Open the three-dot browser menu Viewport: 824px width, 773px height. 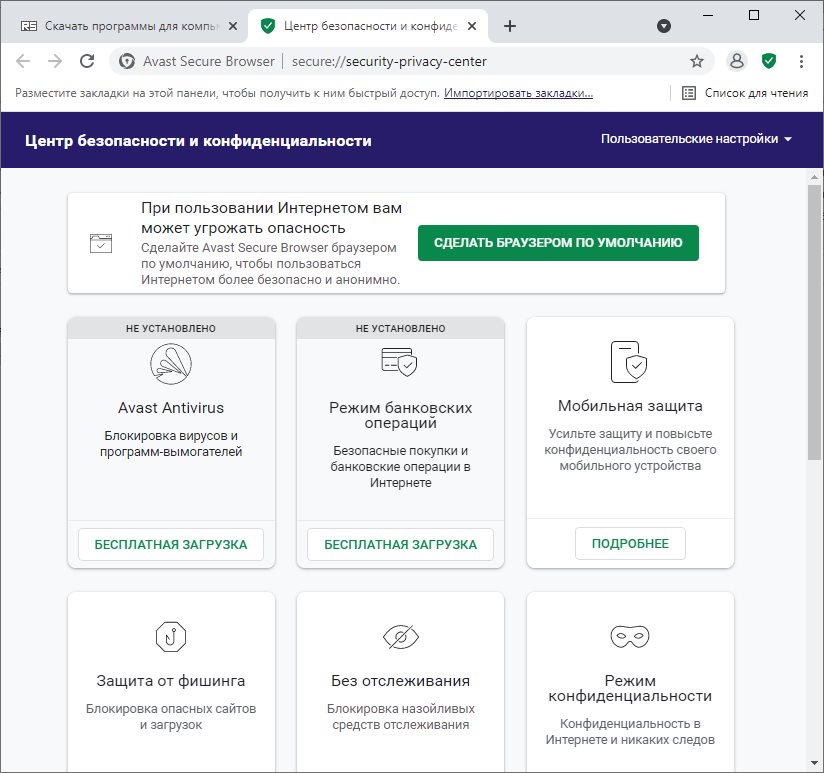click(801, 61)
